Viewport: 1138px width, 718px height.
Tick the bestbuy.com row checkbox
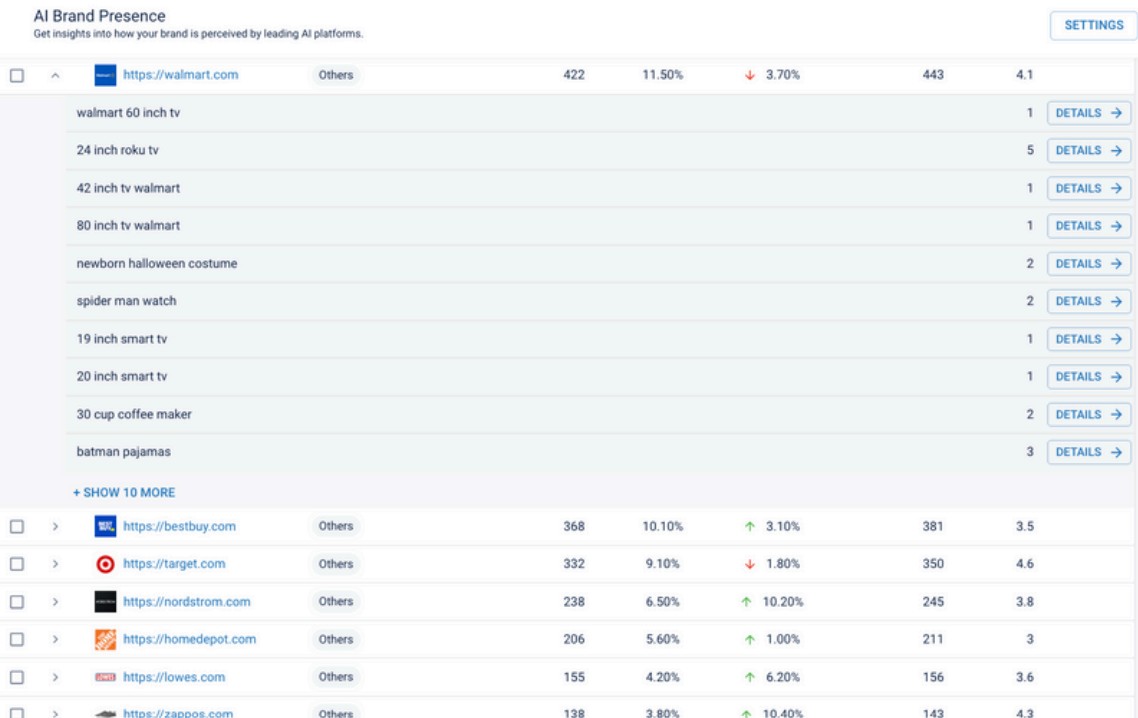17,527
